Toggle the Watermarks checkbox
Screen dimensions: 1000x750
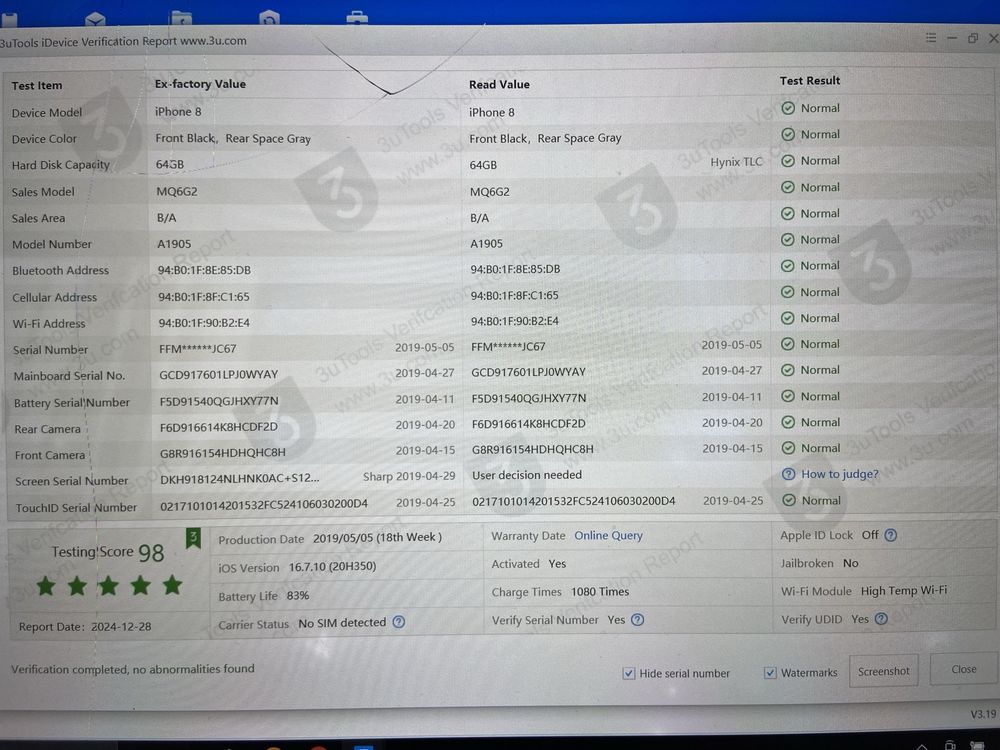[x=770, y=673]
